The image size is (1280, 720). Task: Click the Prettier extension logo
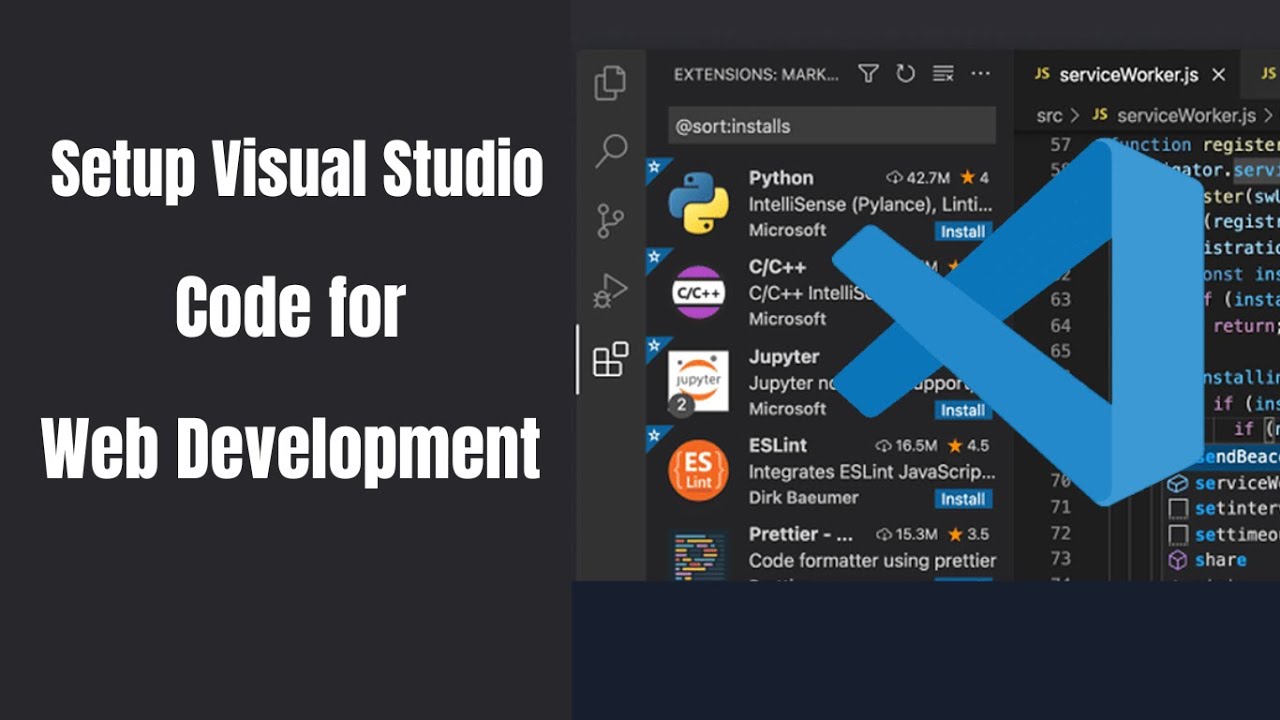700,556
